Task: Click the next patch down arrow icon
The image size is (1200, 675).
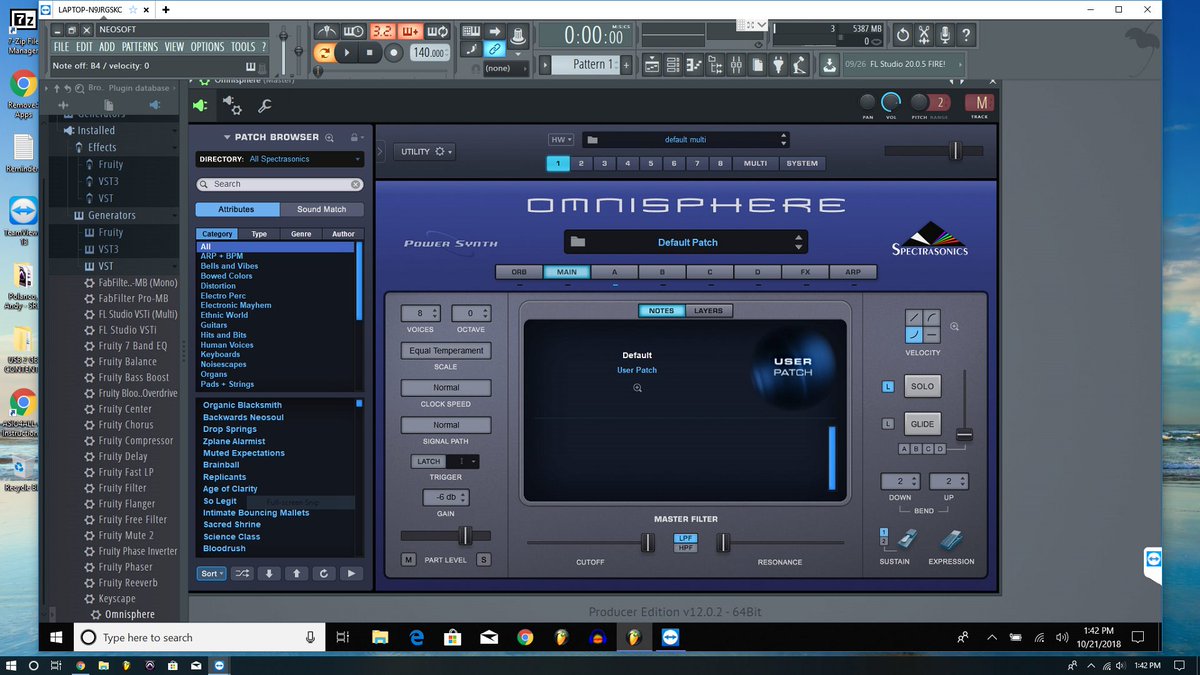Action: click(x=269, y=574)
